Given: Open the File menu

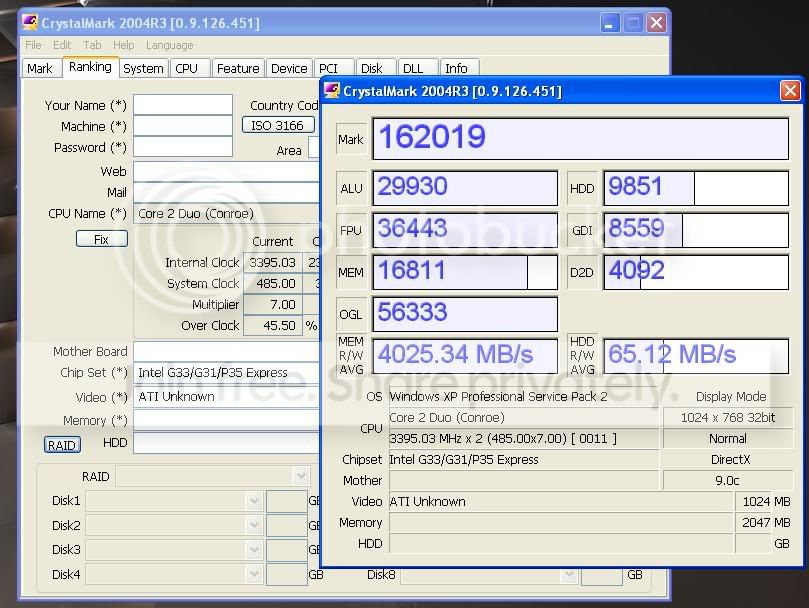Looking at the screenshot, I should click(x=33, y=45).
